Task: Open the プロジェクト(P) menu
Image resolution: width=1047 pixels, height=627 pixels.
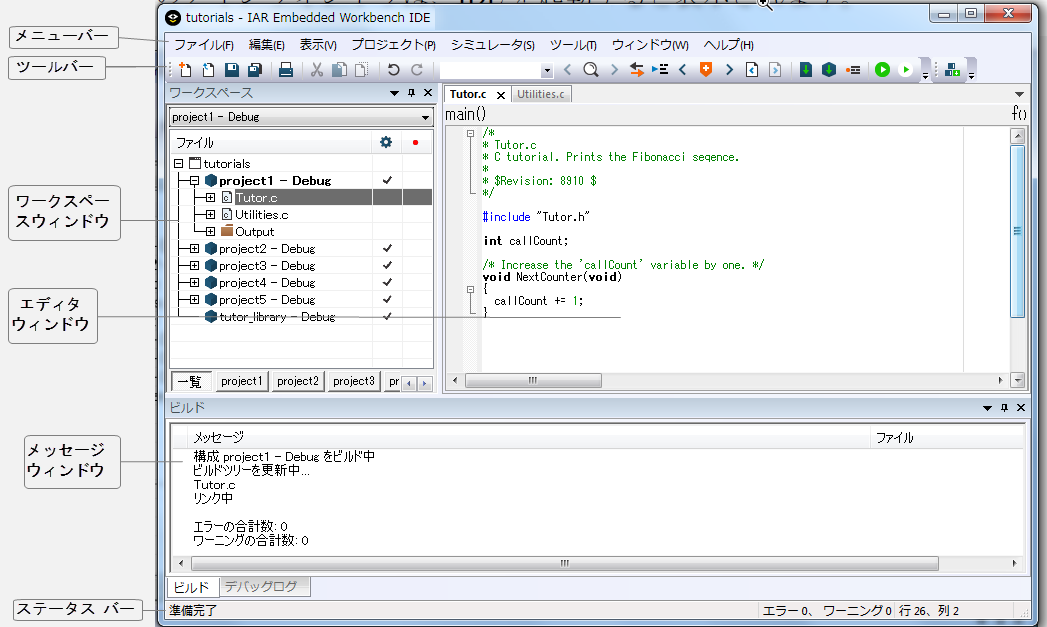Action: click(393, 45)
